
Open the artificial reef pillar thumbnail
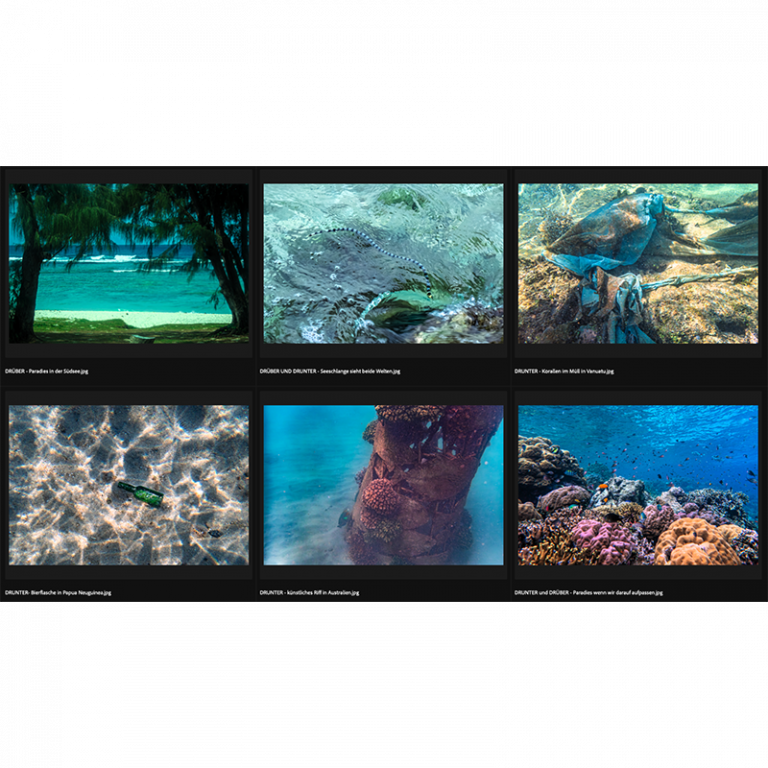[384, 485]
